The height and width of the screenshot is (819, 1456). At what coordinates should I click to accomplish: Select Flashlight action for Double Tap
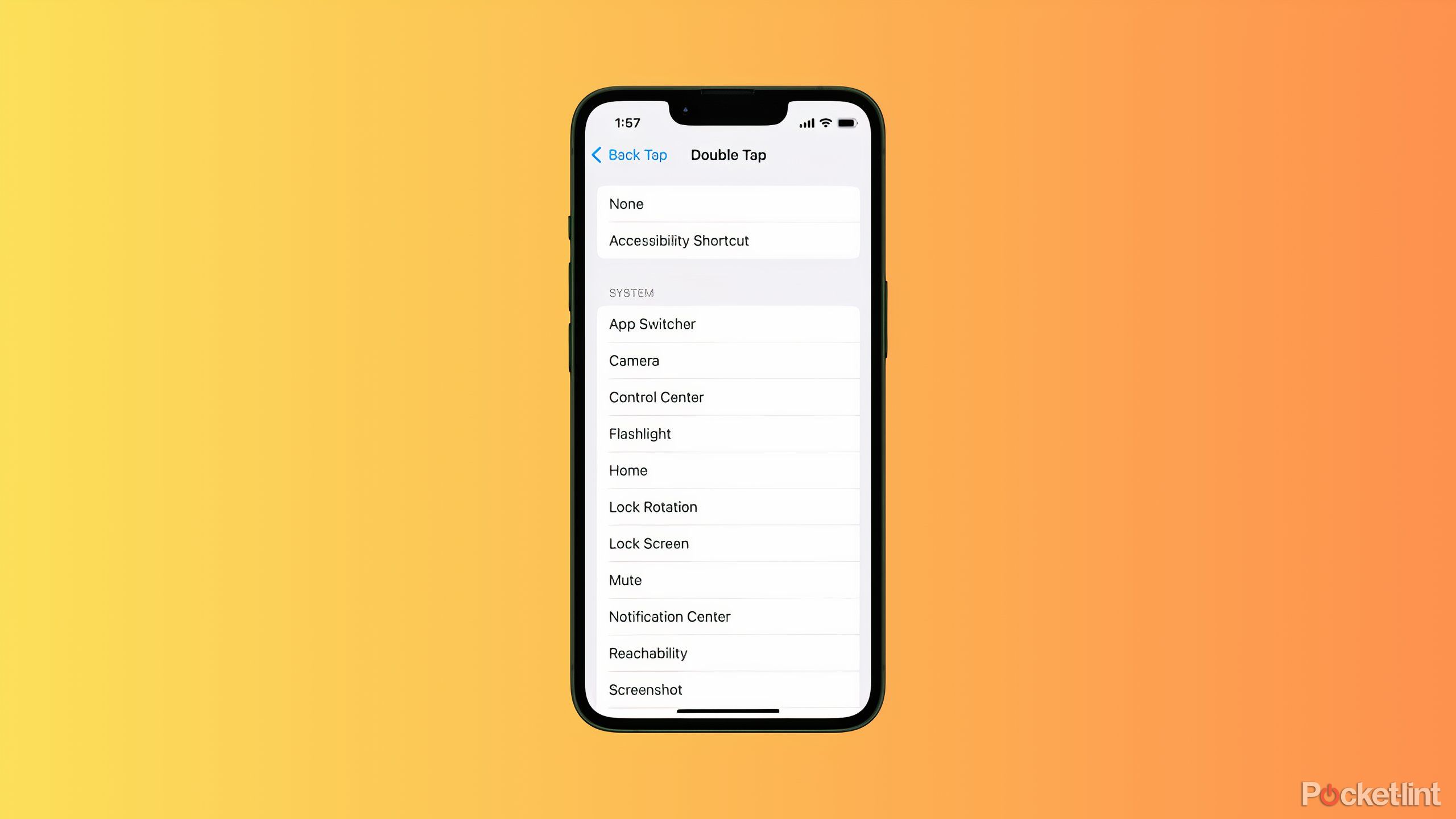coord(727,433)
